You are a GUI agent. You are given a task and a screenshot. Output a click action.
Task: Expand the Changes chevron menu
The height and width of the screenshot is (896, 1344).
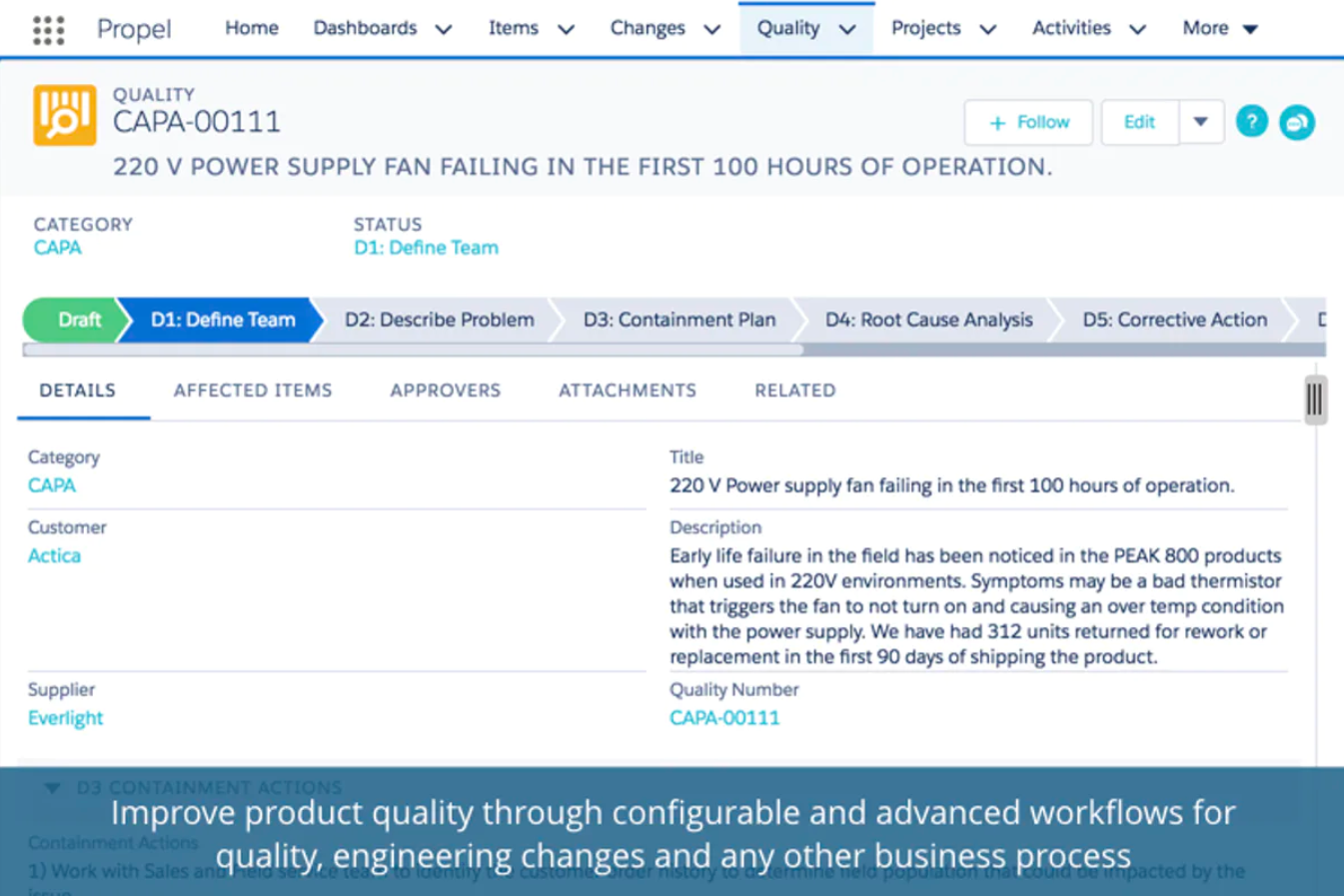pos(711,29)
